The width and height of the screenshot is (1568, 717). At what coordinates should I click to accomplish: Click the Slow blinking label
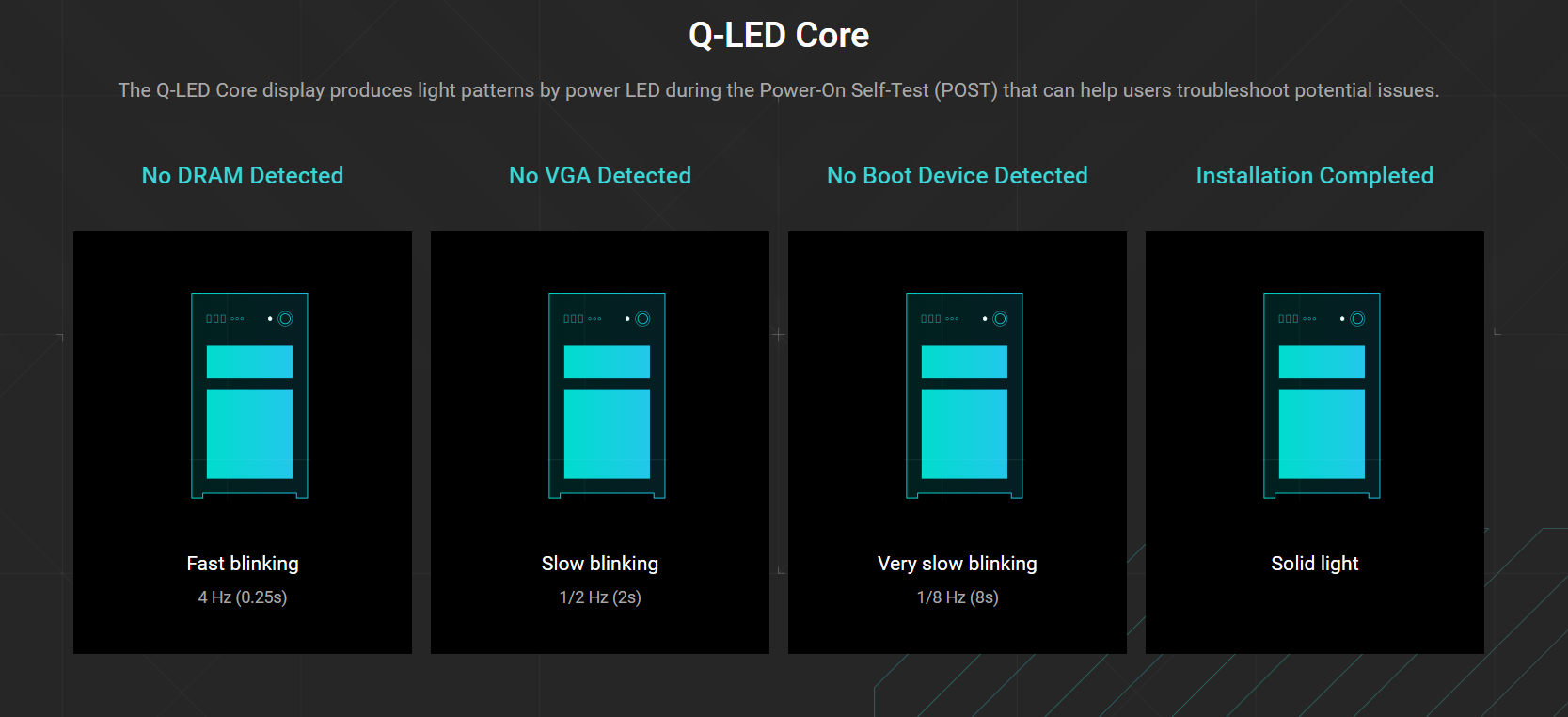tap(600, 564)
